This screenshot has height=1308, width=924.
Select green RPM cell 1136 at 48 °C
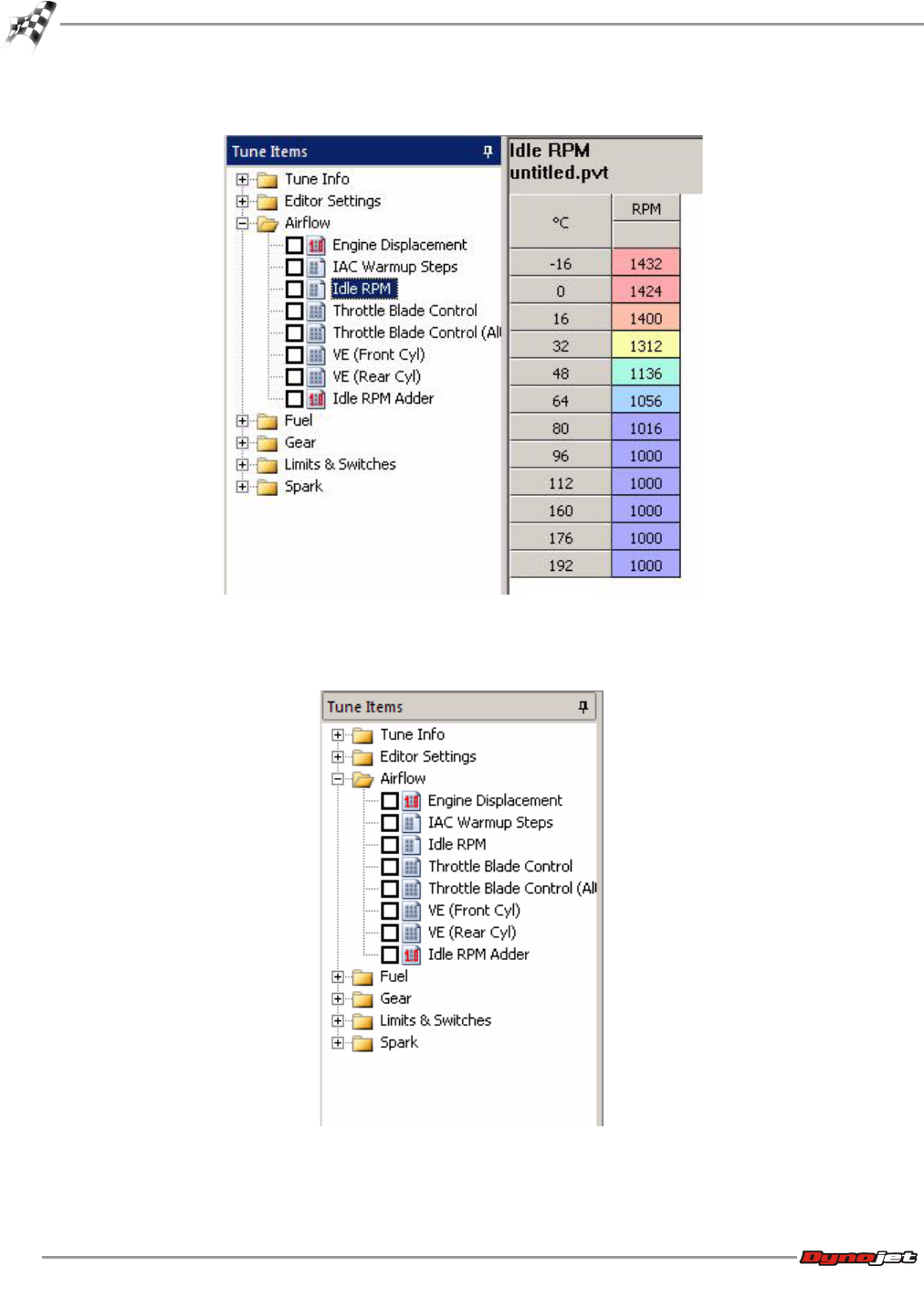point(646,374)
